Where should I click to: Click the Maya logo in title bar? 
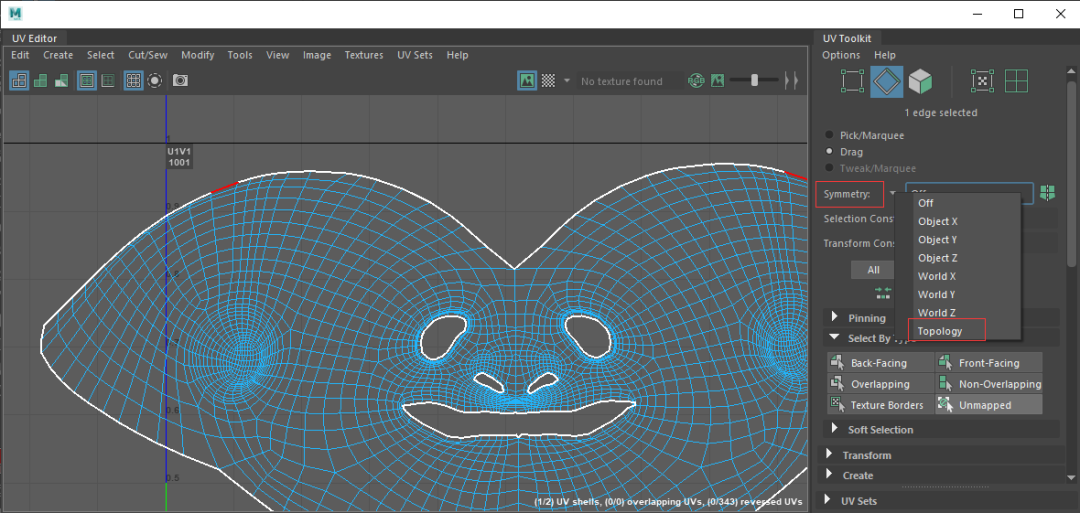pyautogui.click(x=16, y=13)
